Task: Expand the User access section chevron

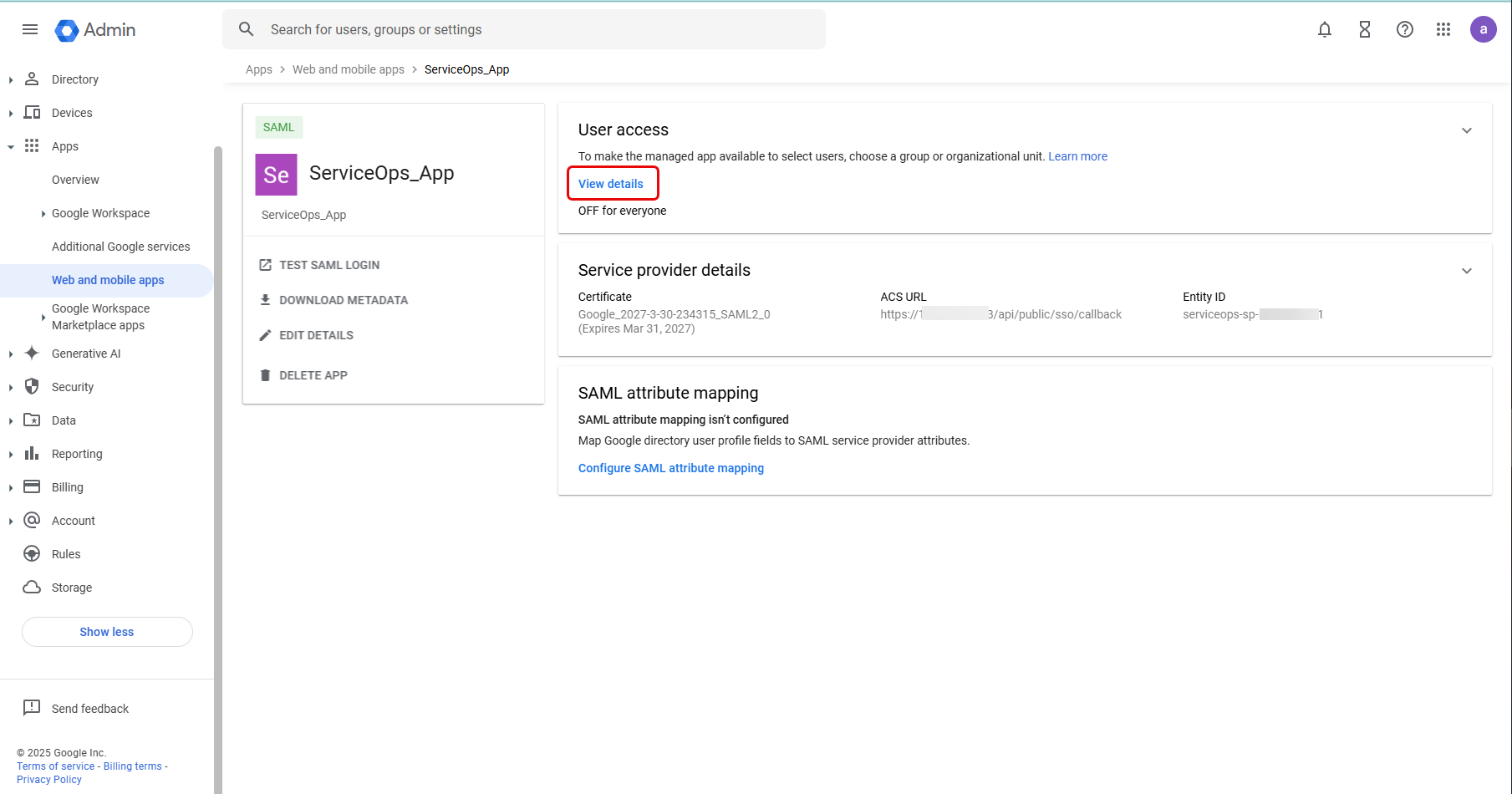Action: 1467,130
